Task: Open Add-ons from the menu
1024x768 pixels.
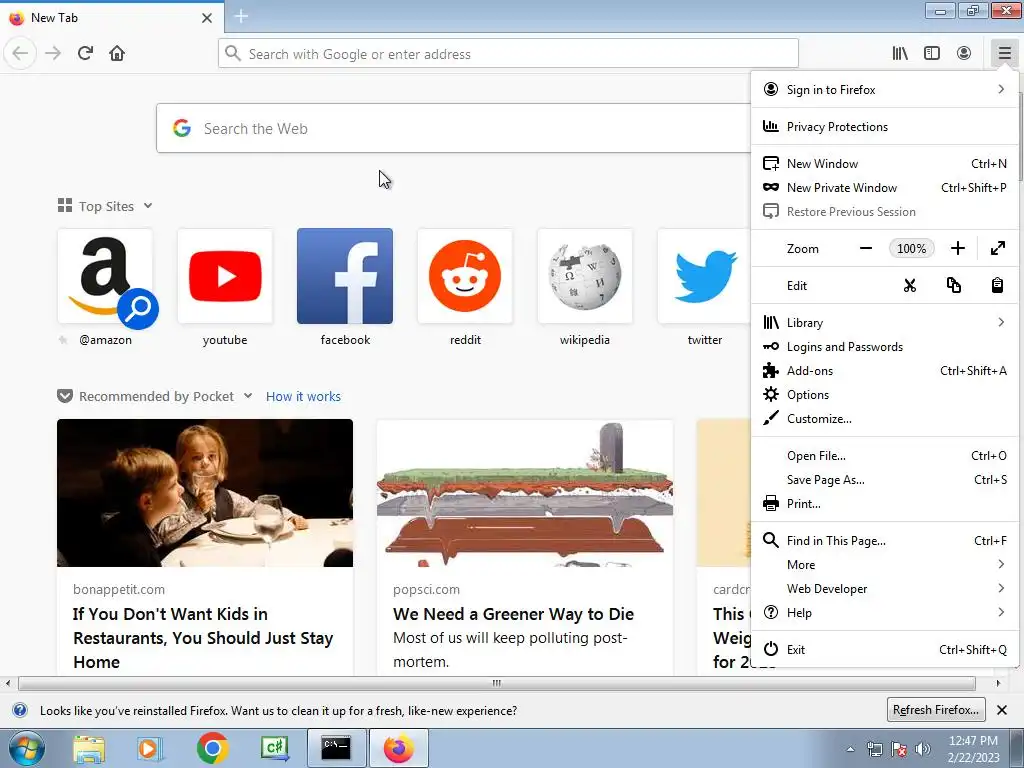Action: [885, 371]
